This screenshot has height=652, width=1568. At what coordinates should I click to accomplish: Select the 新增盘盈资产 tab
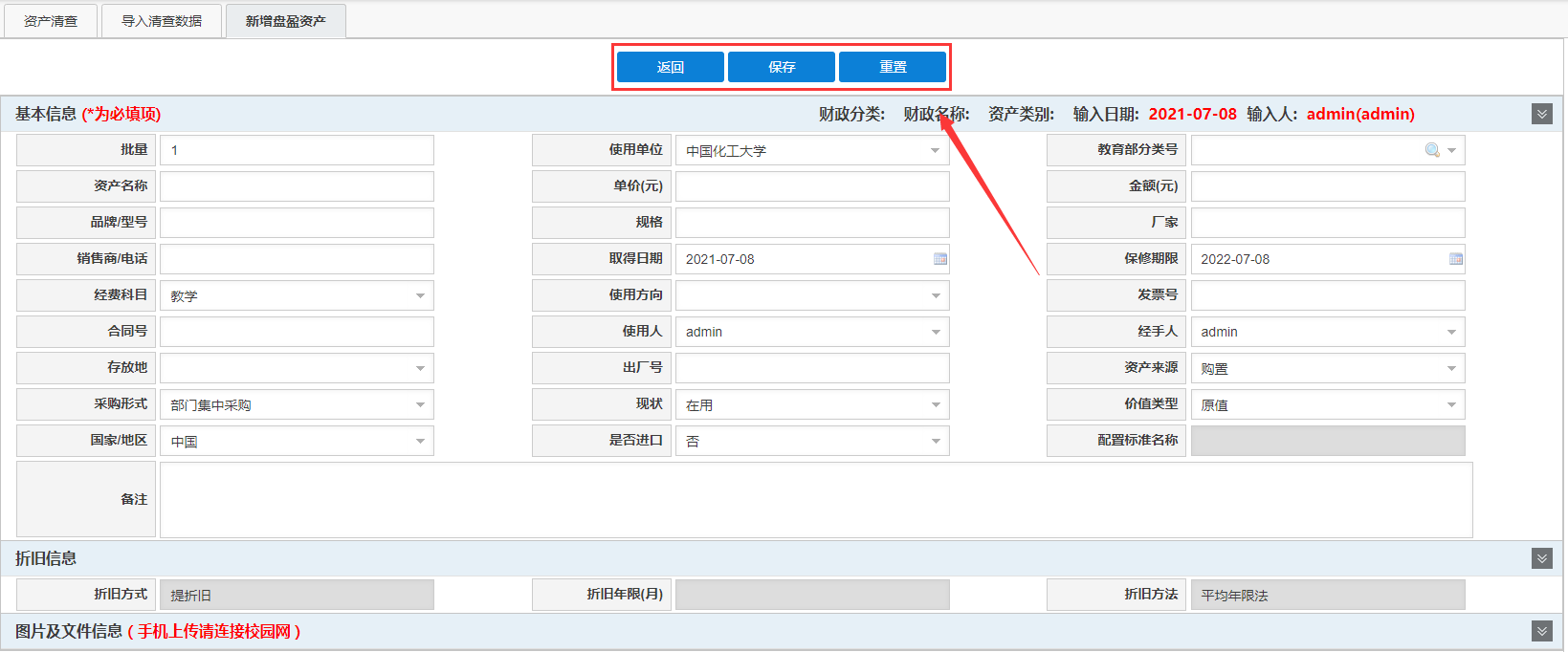(285, 21)
